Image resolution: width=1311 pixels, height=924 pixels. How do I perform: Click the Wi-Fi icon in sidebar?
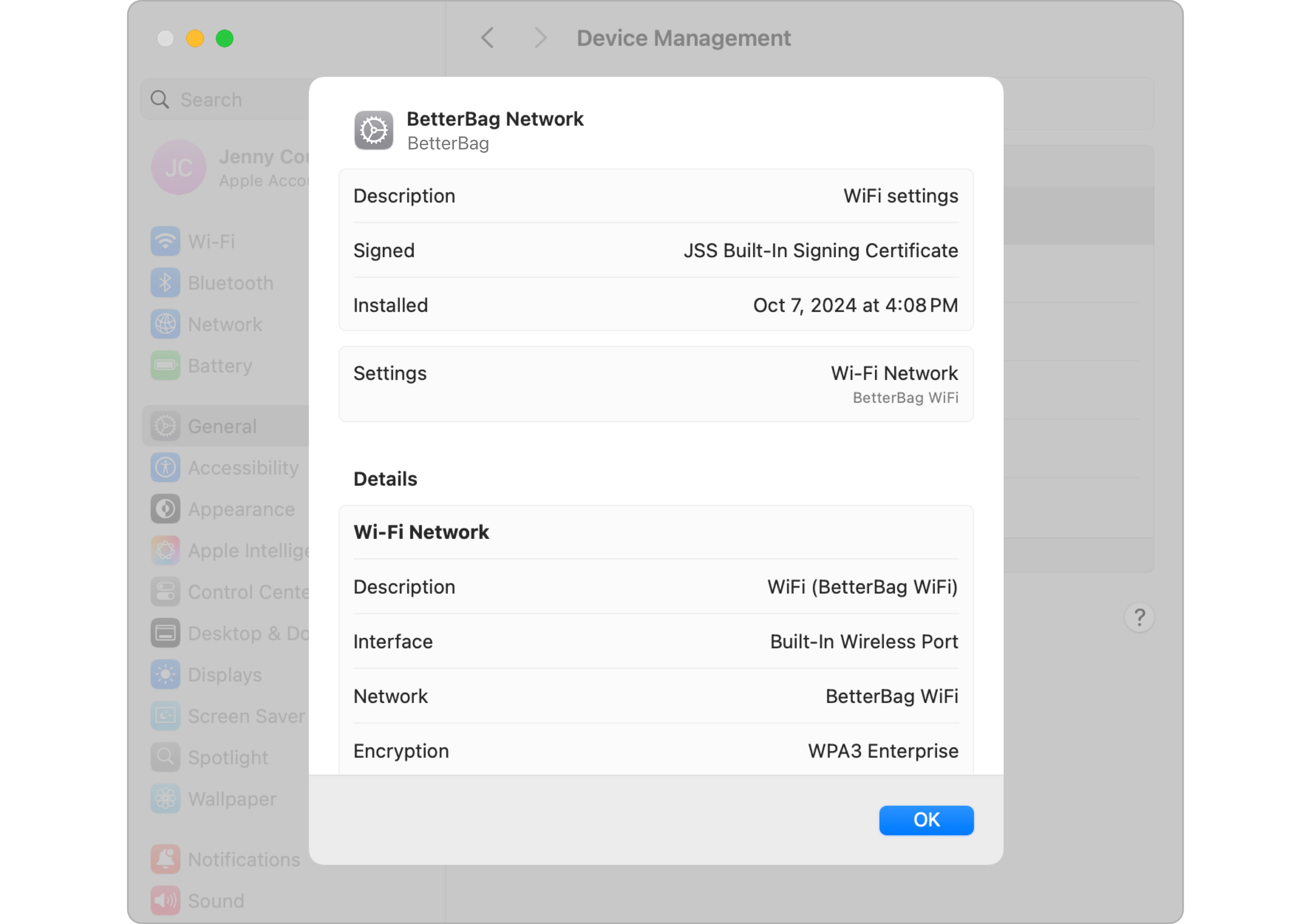click(x=165, y=241)
